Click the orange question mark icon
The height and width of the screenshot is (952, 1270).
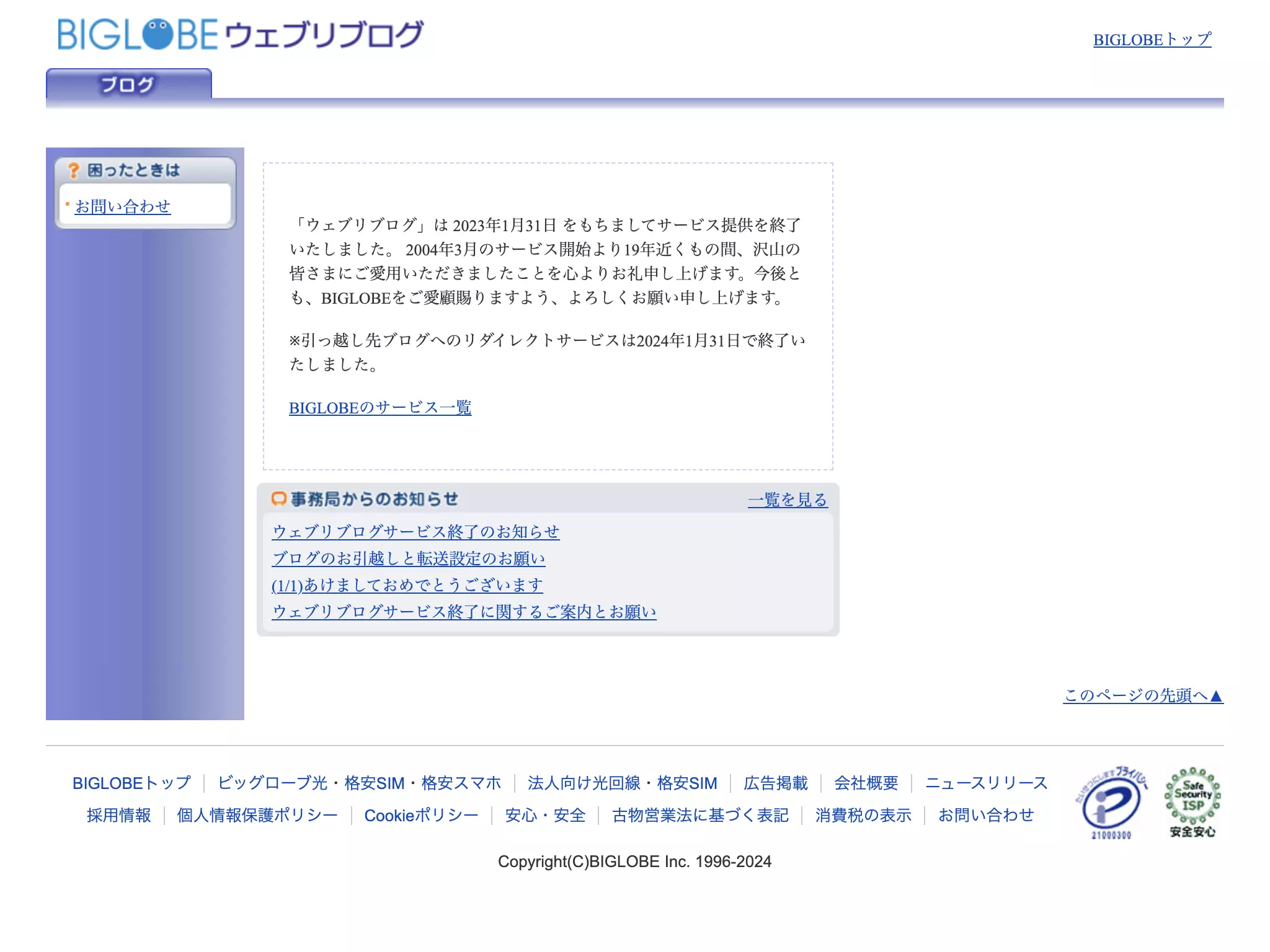[x=74, y=170]
